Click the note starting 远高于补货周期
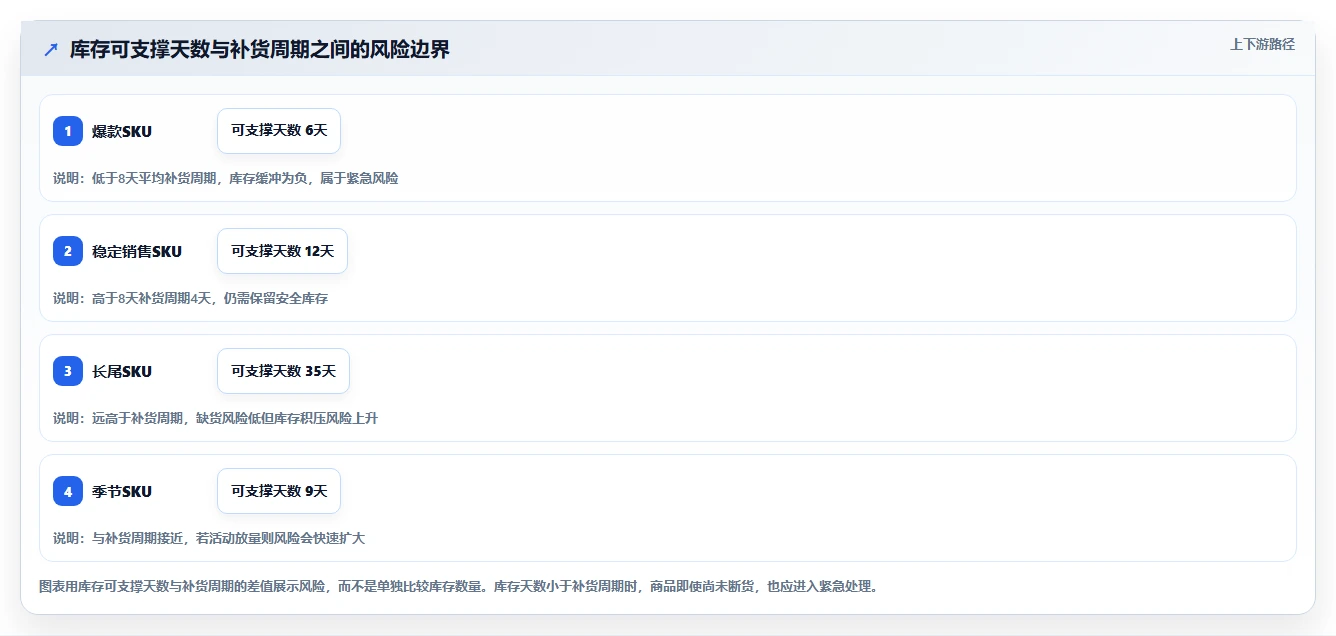Screen dimensions: 1336x636 pos(215,418)
